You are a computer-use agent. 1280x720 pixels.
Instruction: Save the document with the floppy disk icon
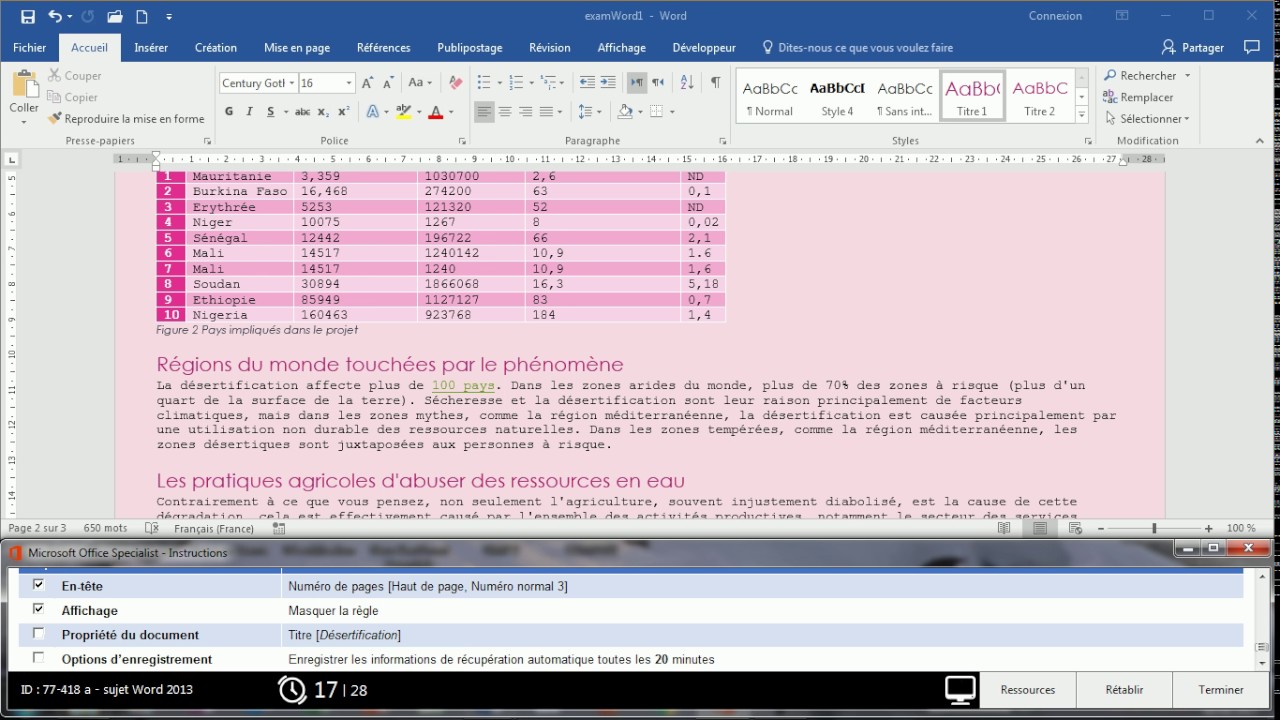(x=27, y=16)
